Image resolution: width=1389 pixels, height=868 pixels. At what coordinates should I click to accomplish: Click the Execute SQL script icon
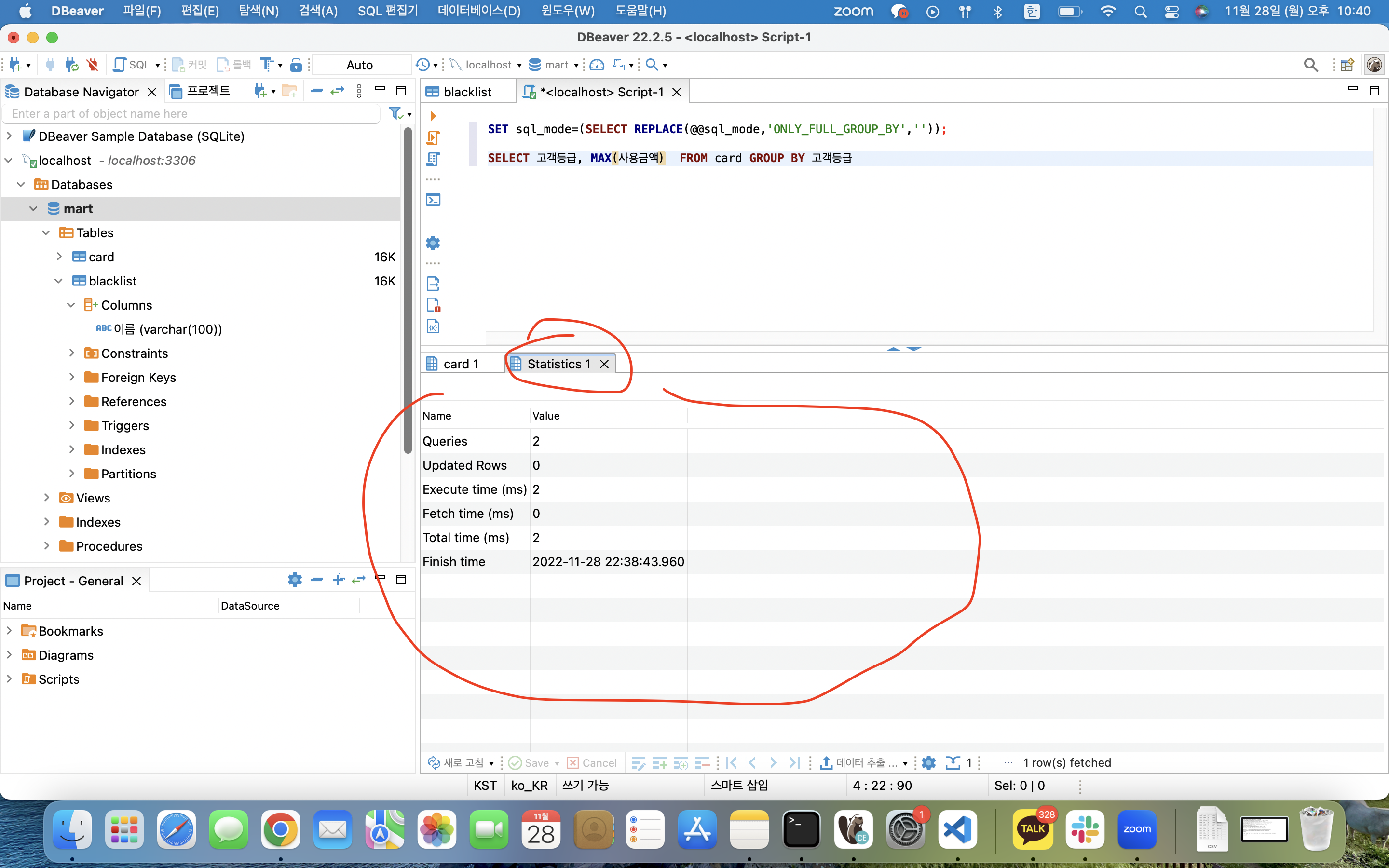coord(433,138)
